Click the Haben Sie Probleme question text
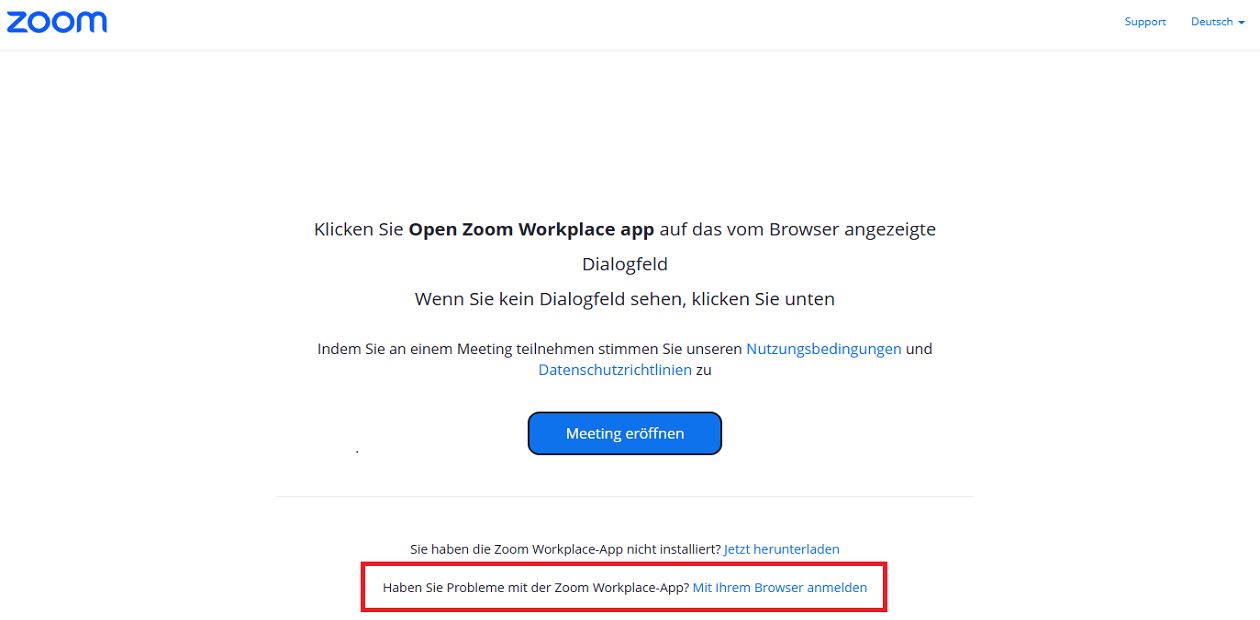 [536, 588]
